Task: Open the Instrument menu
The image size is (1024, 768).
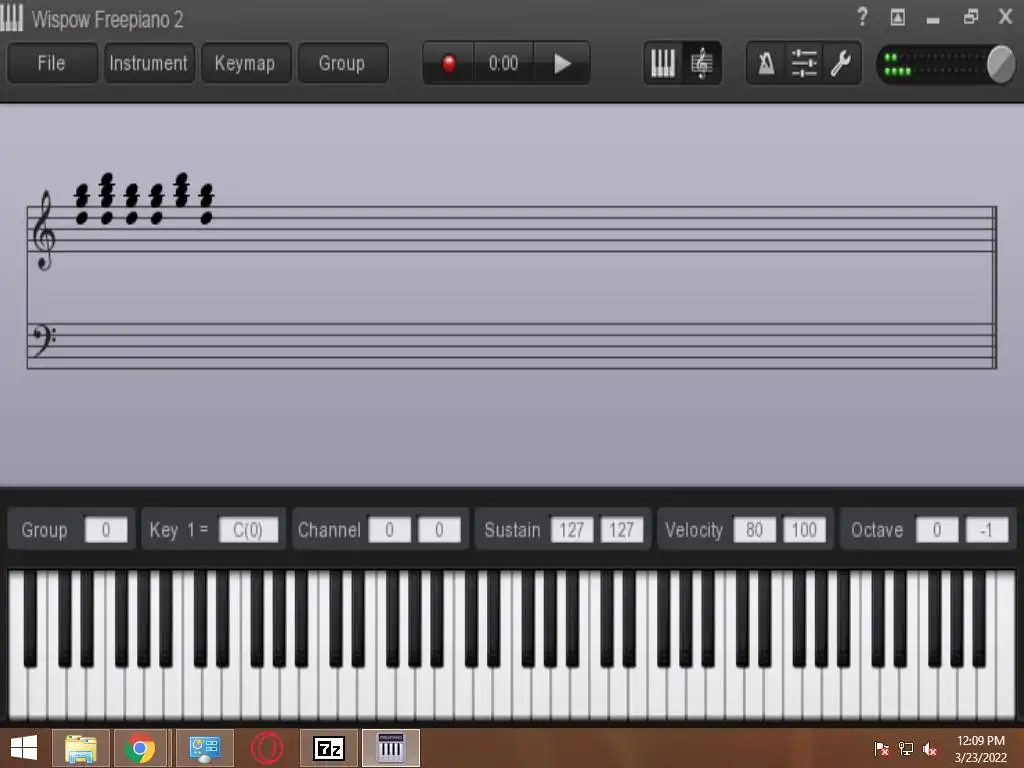Action: pos(149,63)
